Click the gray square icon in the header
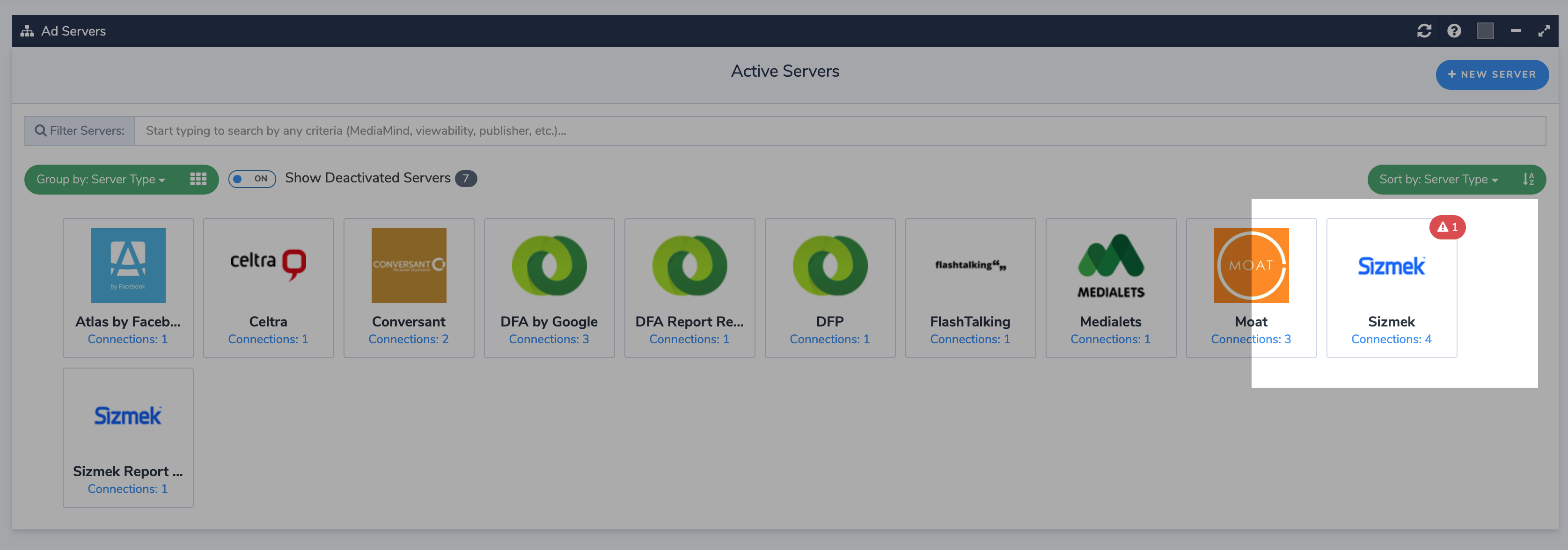This screenshot has height=550, width=1568. (1485, 31)
